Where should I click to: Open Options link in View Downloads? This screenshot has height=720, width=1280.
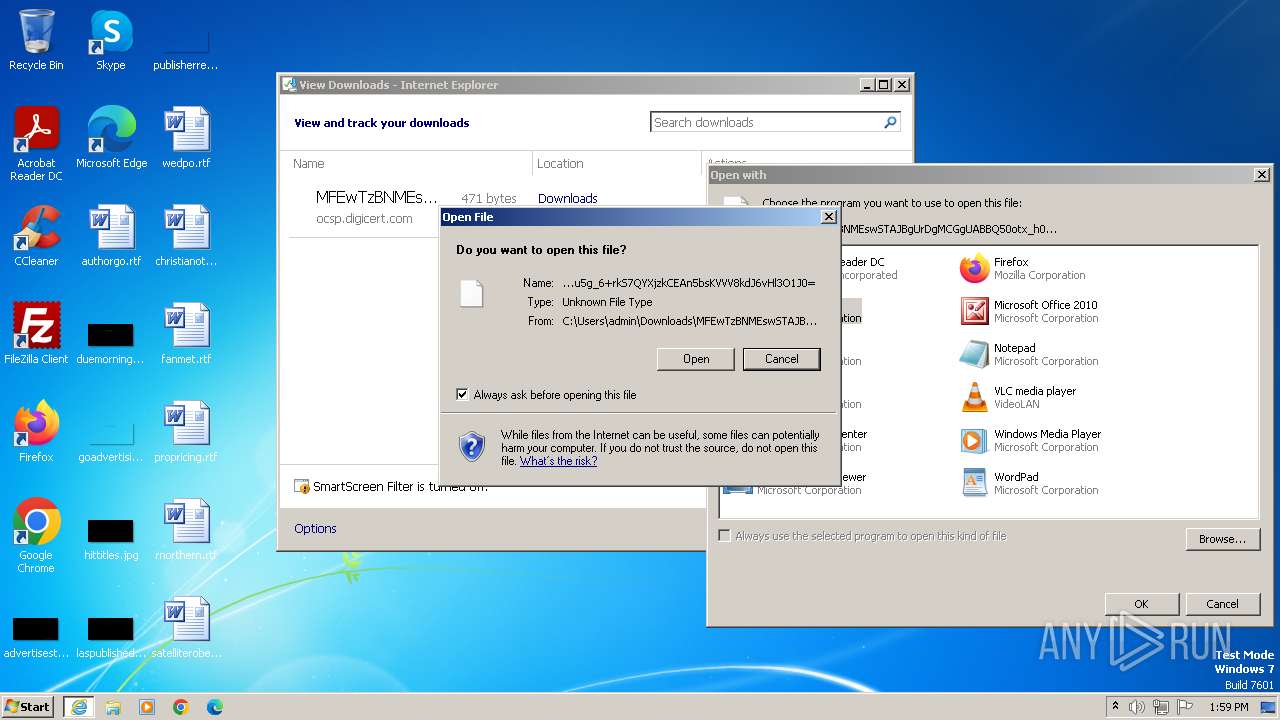(315, 528)
